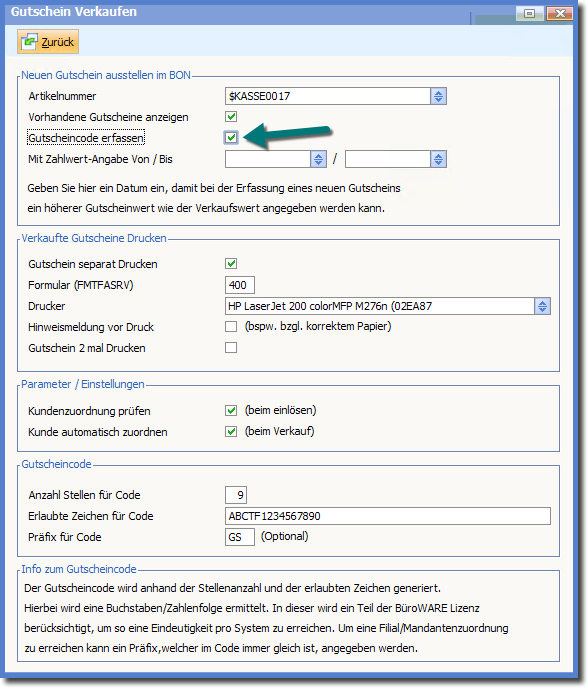The width and height of the screenshot is (588, 688).
Task: Toggle Kundenzuordnung prüfen checkbox
Action: (231, 410)
